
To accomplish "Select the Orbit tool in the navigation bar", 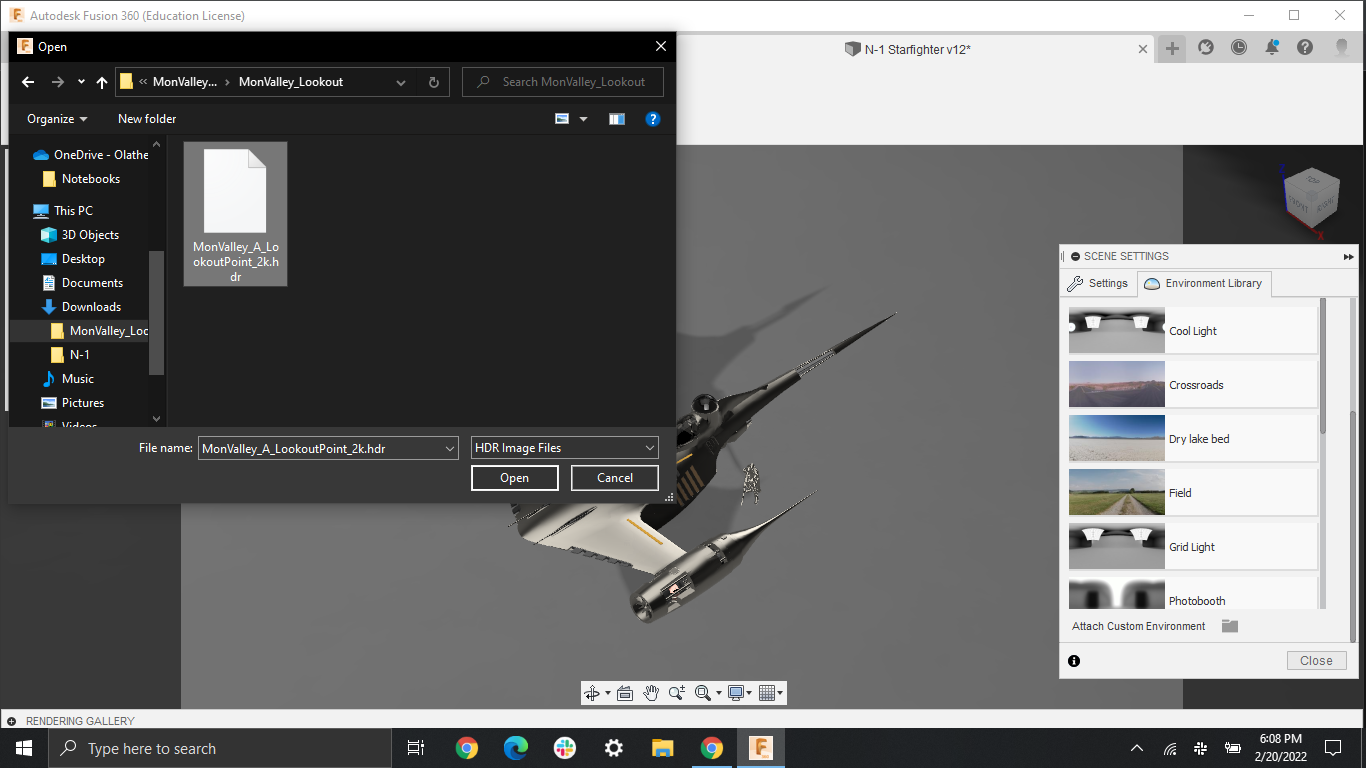I will point(593,692).
